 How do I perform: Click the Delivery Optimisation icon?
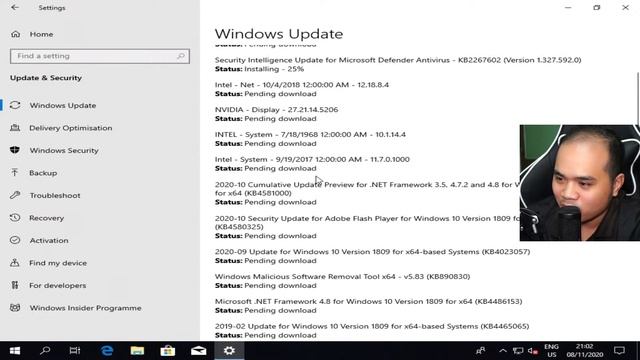click(15, 128)
